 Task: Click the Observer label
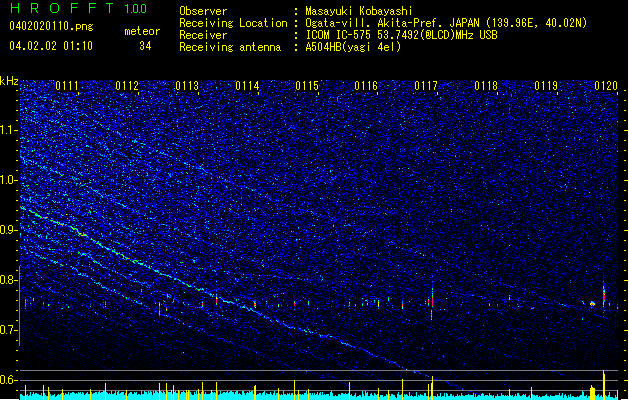tap(203, 11)
